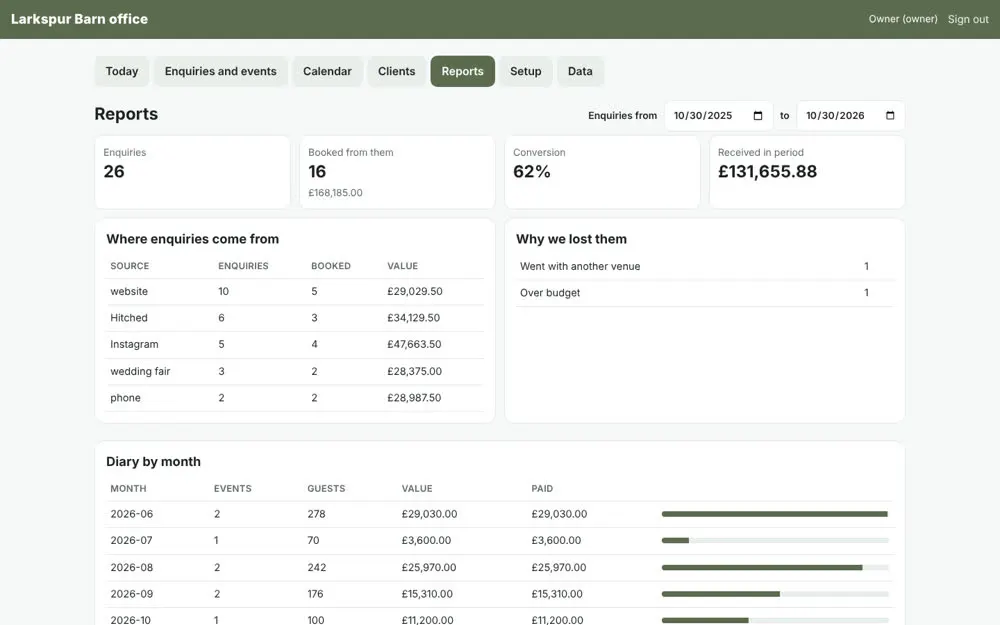Click the £29,029.50 value cell
The height and width of the screenshot is (625, 1000).
click(x=415, y=291)
